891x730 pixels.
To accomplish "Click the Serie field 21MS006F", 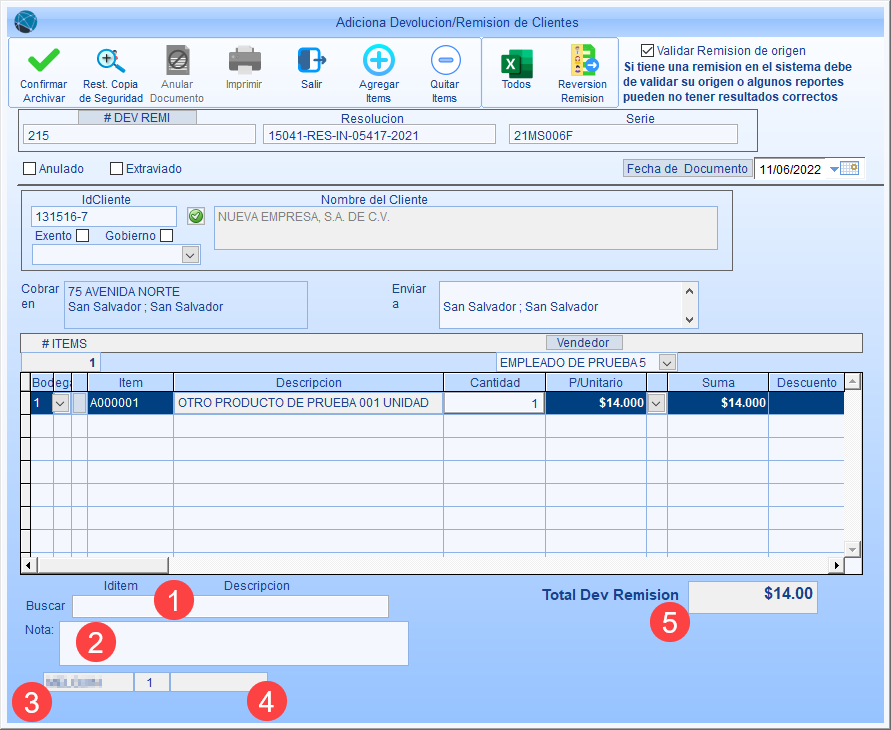I will tap(623, 135).
